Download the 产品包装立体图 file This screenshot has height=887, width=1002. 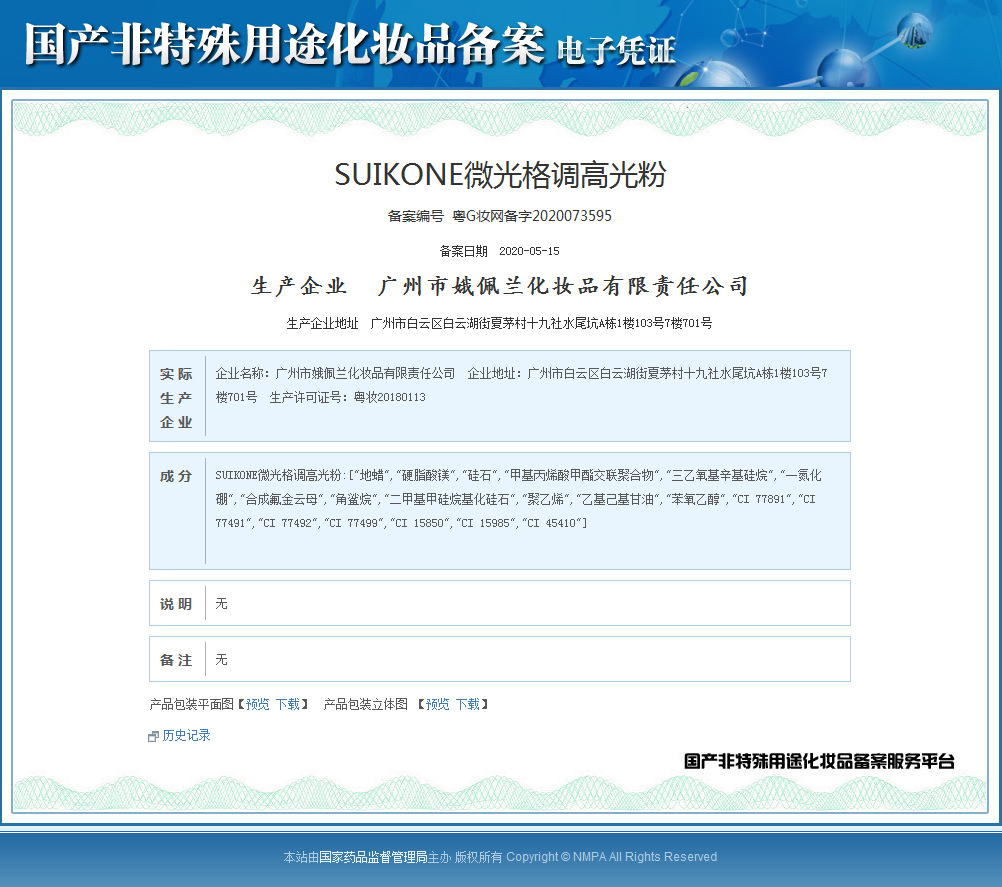pos(467,704)
